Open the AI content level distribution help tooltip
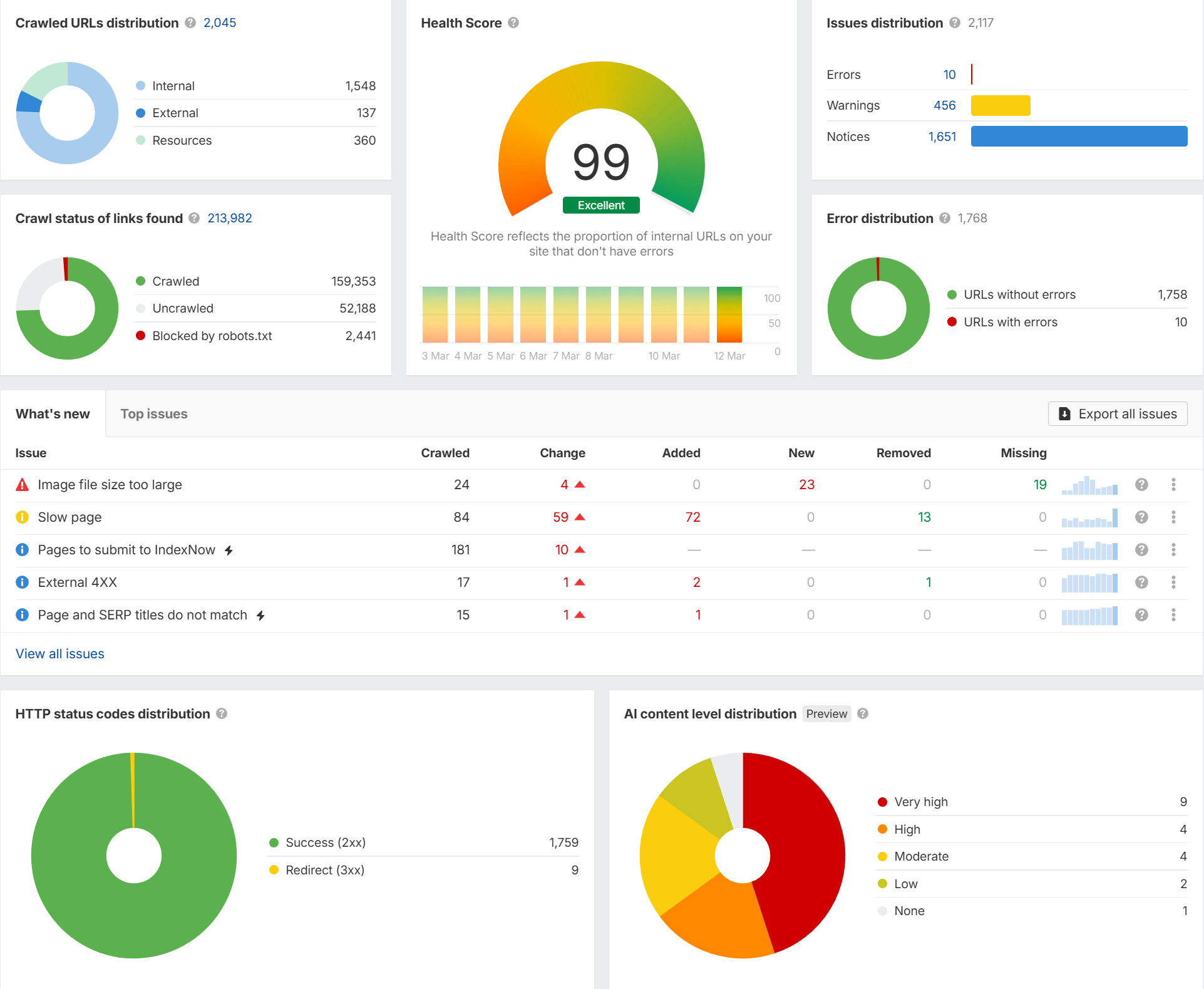Screen dimensions: 1204x989 tap(862, 713)
